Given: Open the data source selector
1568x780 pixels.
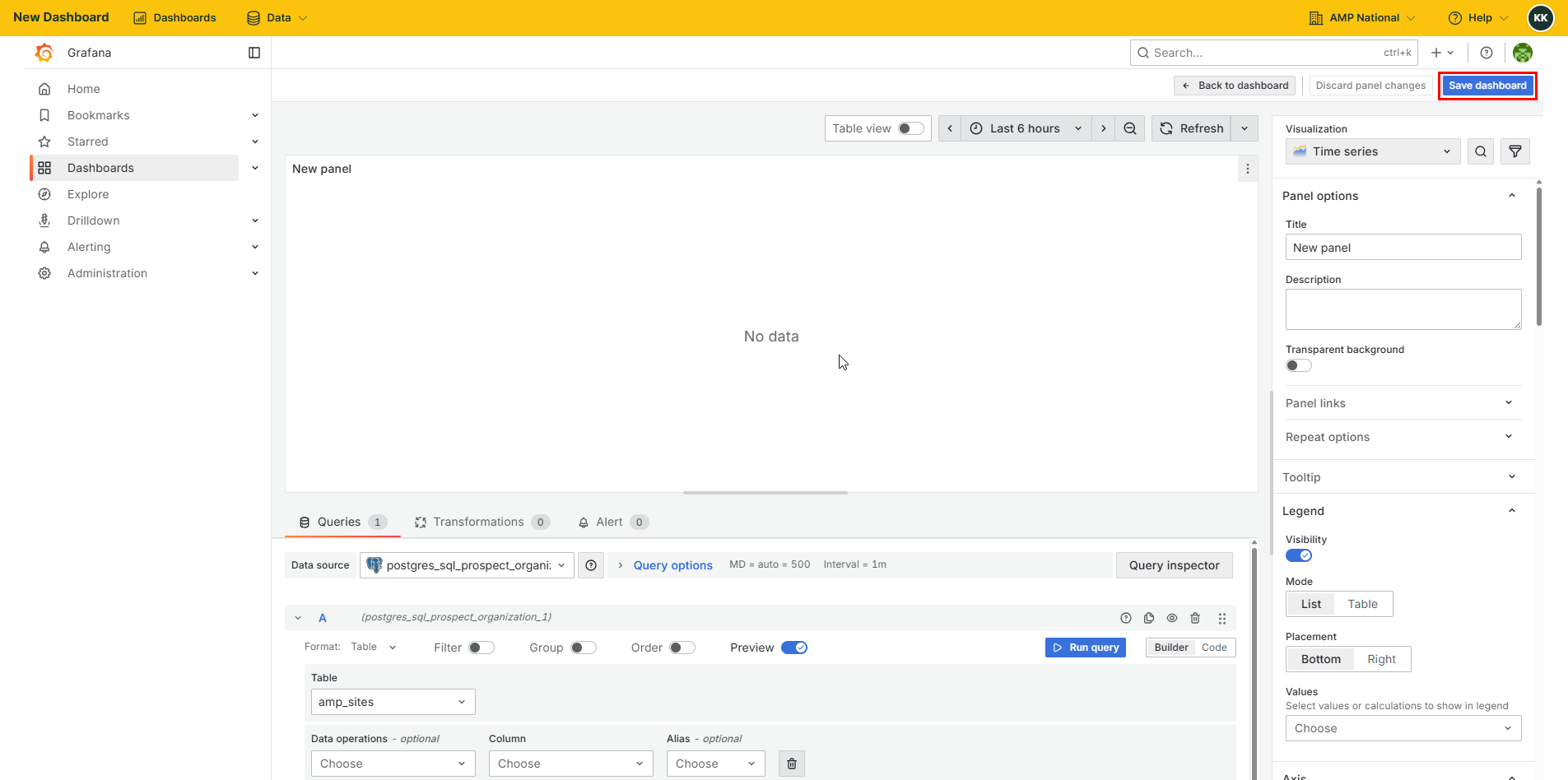Looking at the screenshot, I should [467, 565].
